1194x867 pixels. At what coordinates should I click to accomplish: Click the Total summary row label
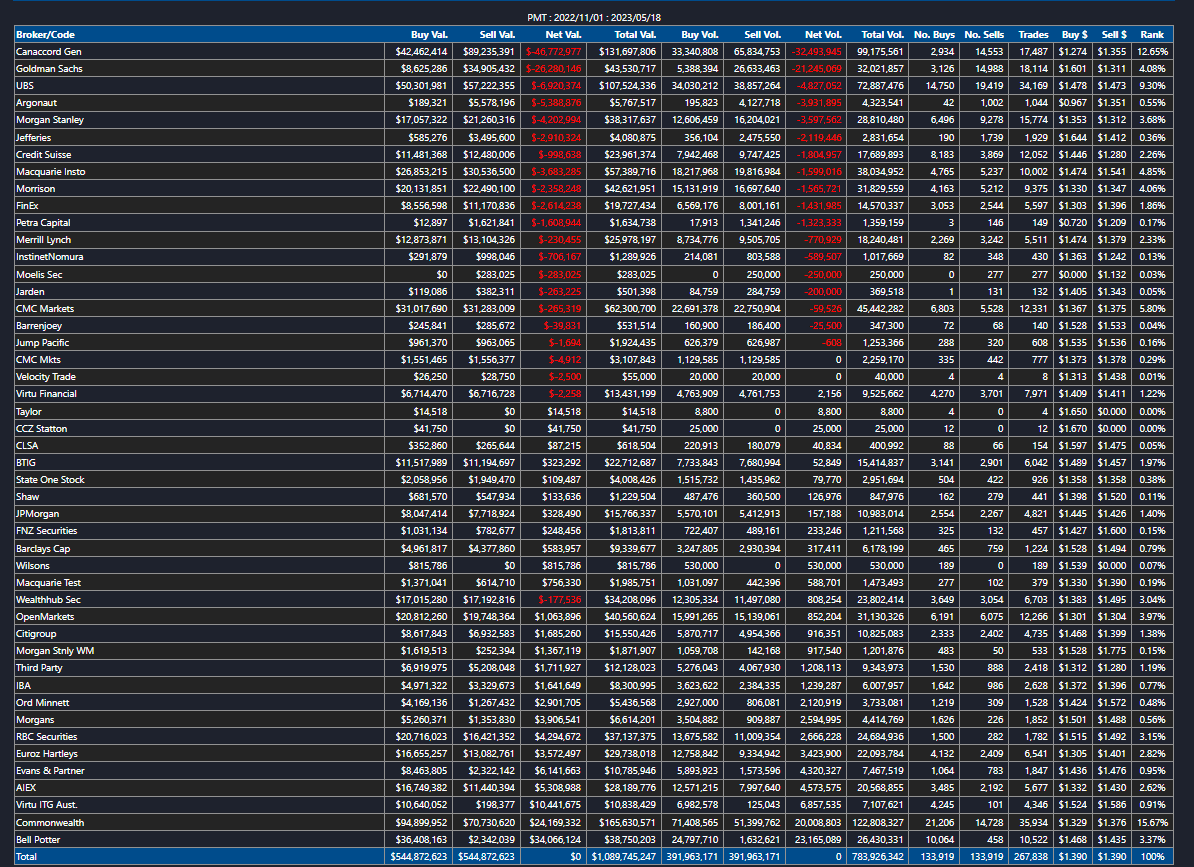pos(27,857)
